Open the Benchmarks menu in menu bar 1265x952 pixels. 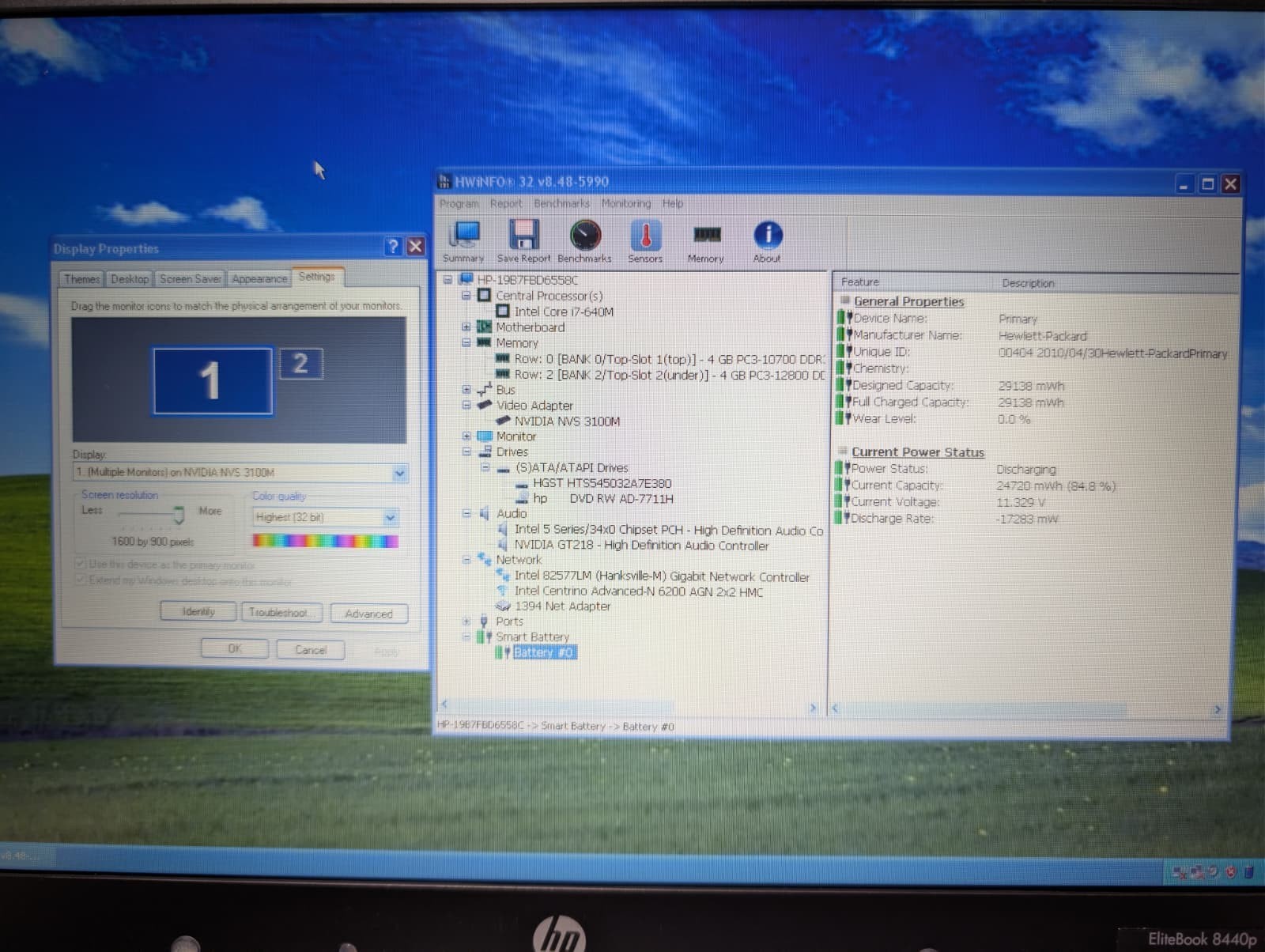pos(561,203)
